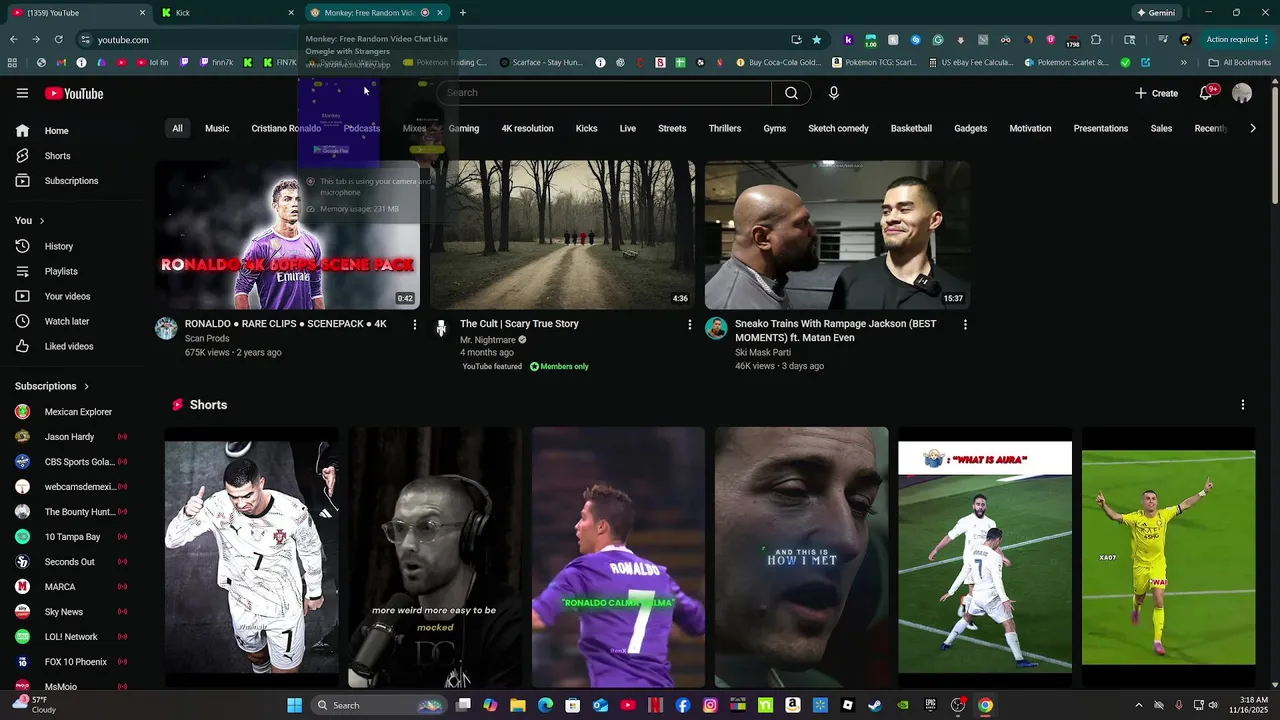The width and height of the screenshot is (1280, 720).
Task: Open Instagram icon in the taskbar
Action: coord(710,705)
